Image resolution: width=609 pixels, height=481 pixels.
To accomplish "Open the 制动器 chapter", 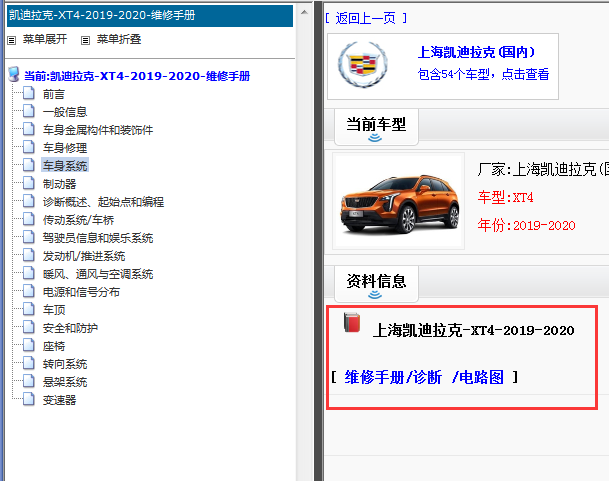I will pos(59,184).
